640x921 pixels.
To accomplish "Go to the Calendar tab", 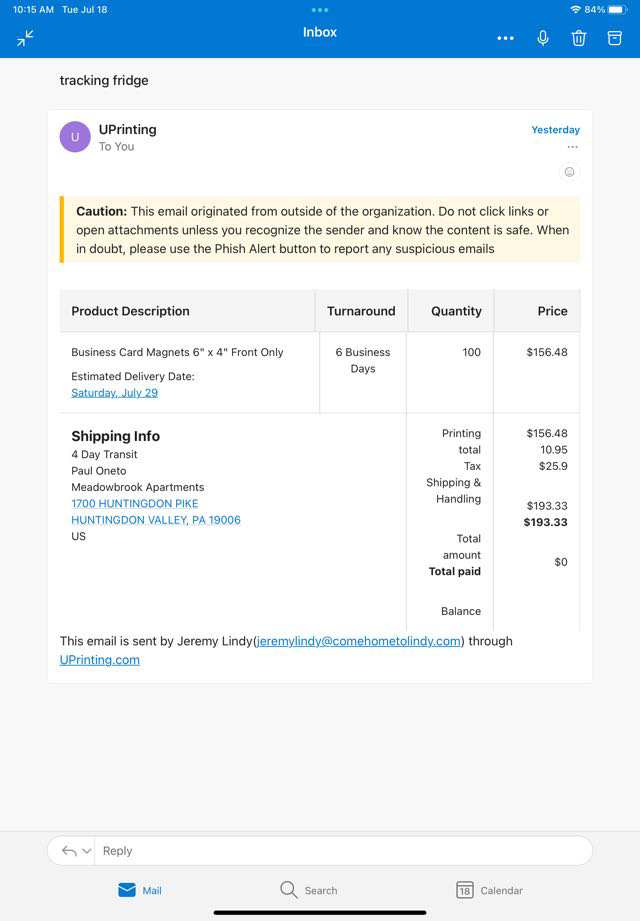I will (490, 890).
